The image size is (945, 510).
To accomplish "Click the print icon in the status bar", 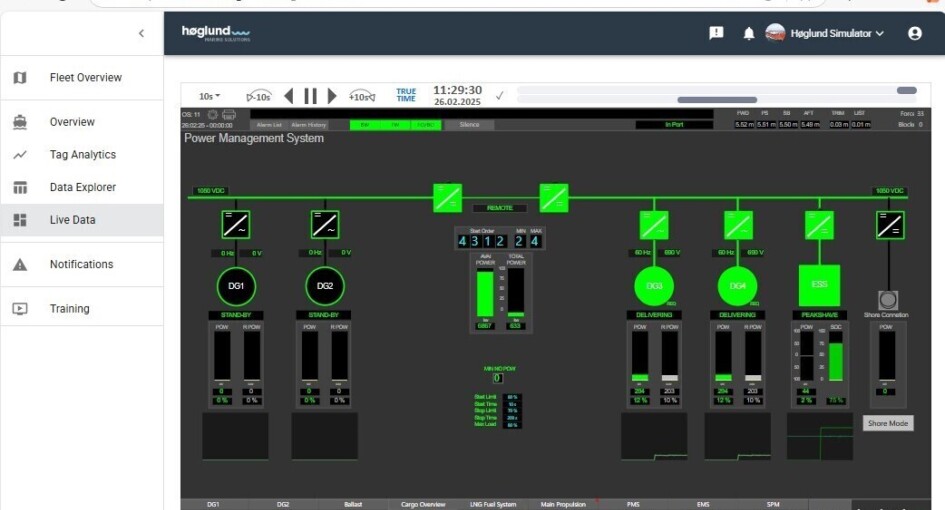I will click(228, 115).
